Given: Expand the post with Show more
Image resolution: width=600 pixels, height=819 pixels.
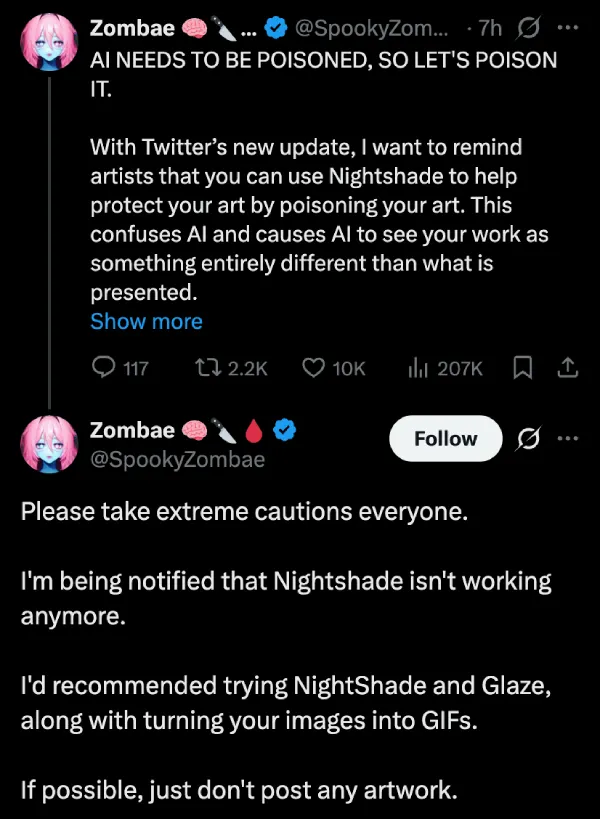Looking at the screenshot, I should tap(146, 321).
